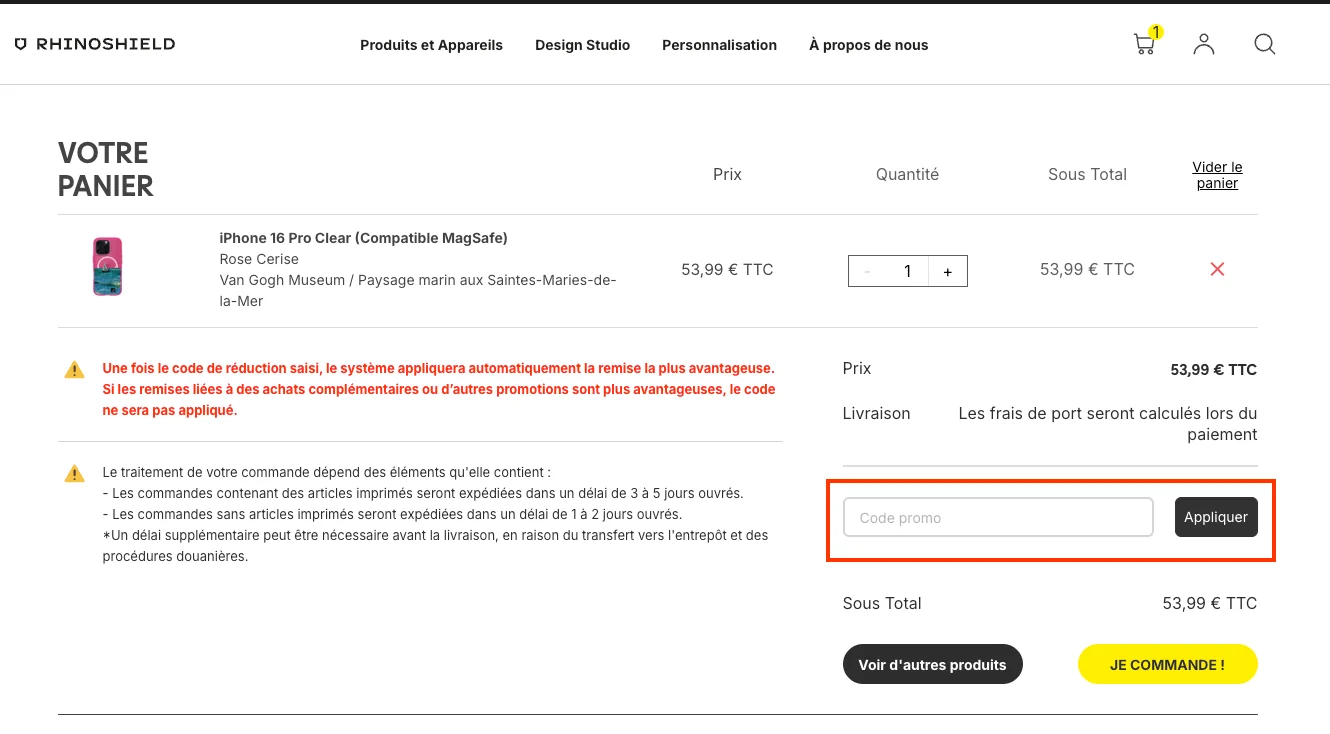Remove item with the red X
The width and height of the screenshot is (1330, 734).
pos(1217,269)
